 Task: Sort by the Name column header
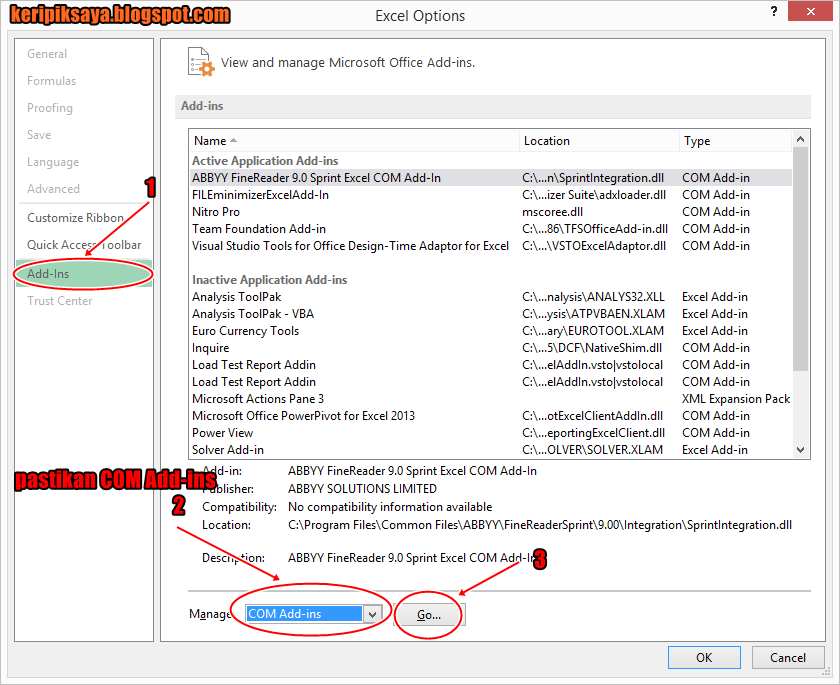pos(354,141)
